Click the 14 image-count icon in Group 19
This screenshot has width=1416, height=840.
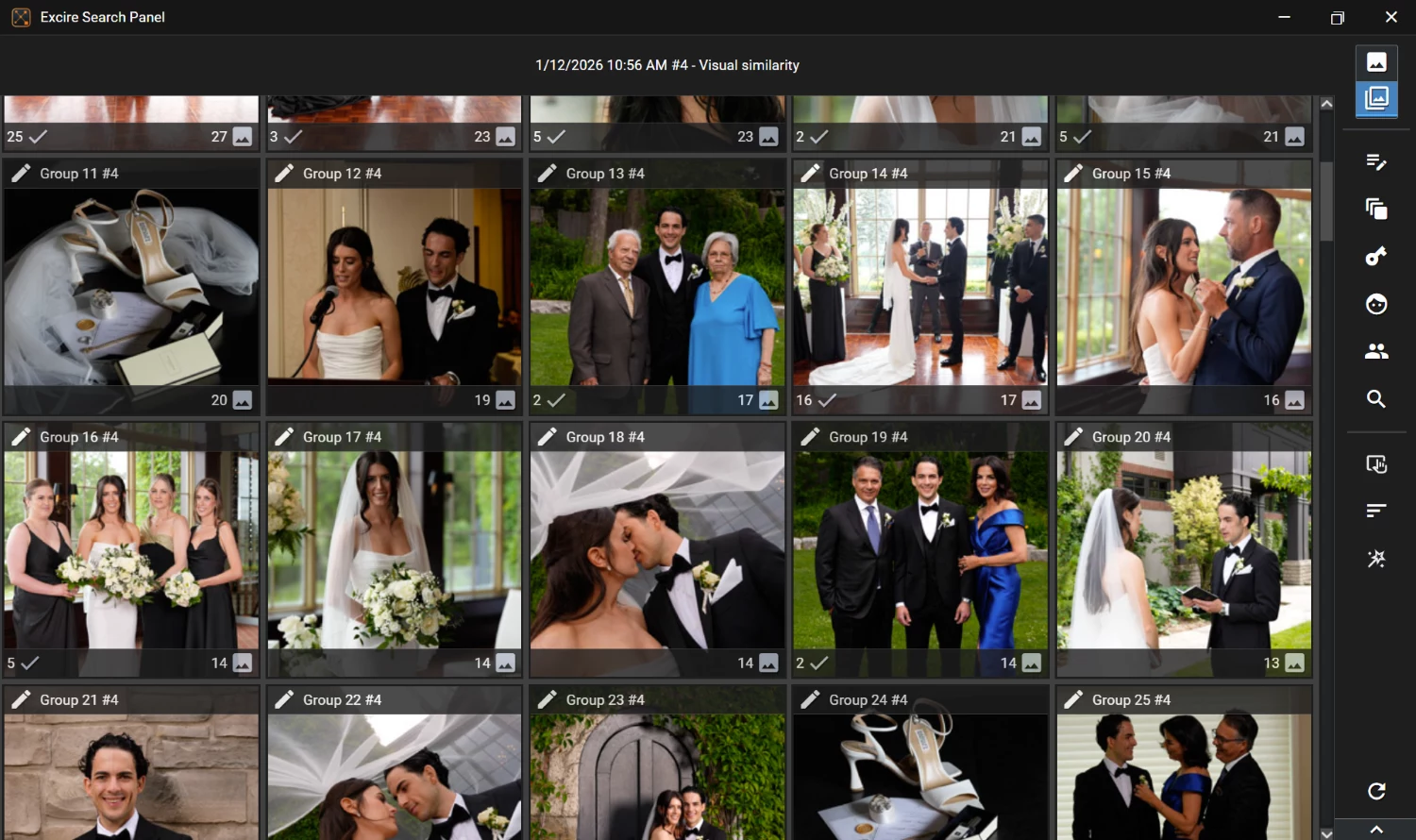pos(1032,664)
